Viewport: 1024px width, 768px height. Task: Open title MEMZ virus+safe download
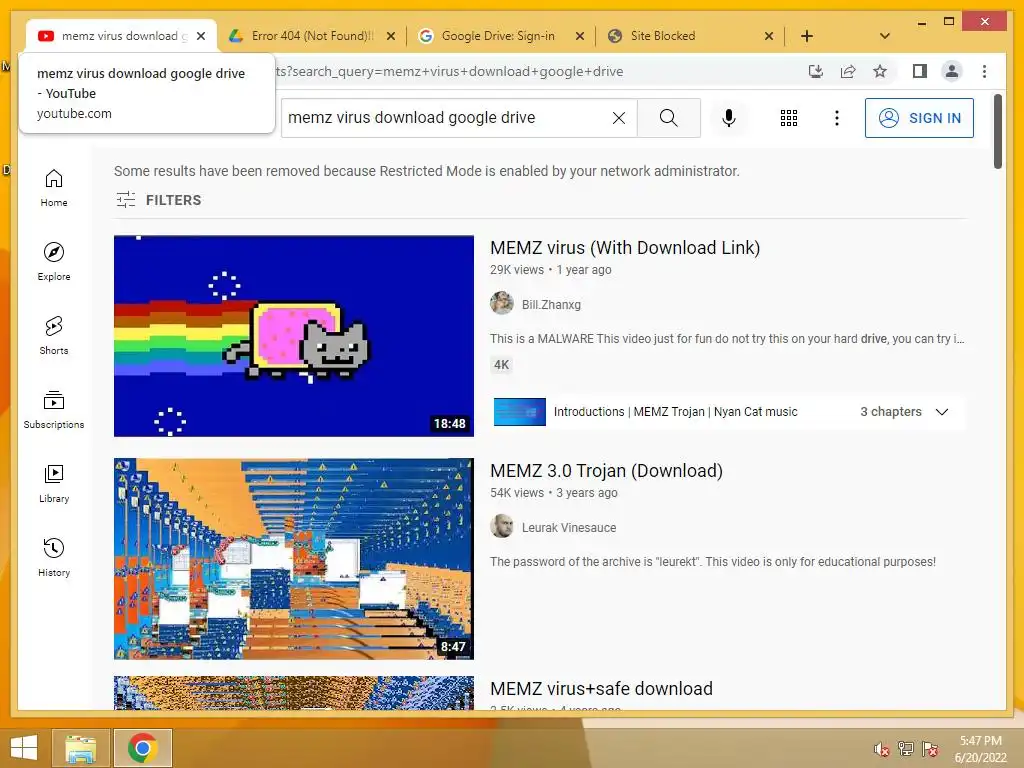click(601, 688)
